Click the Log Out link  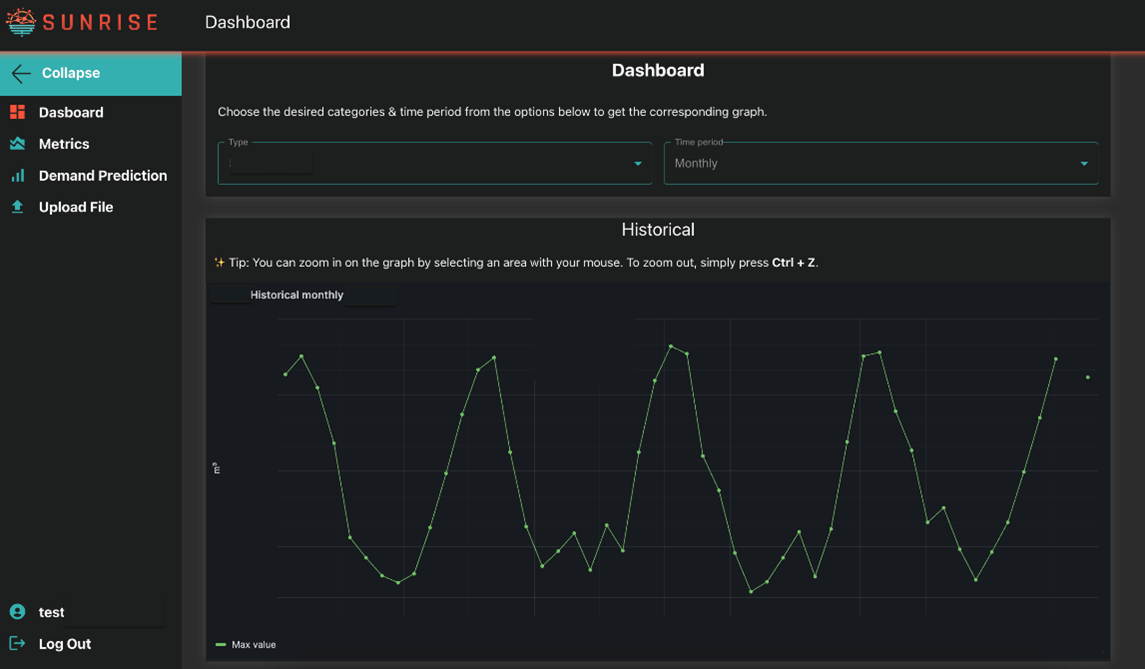(65, 644)
